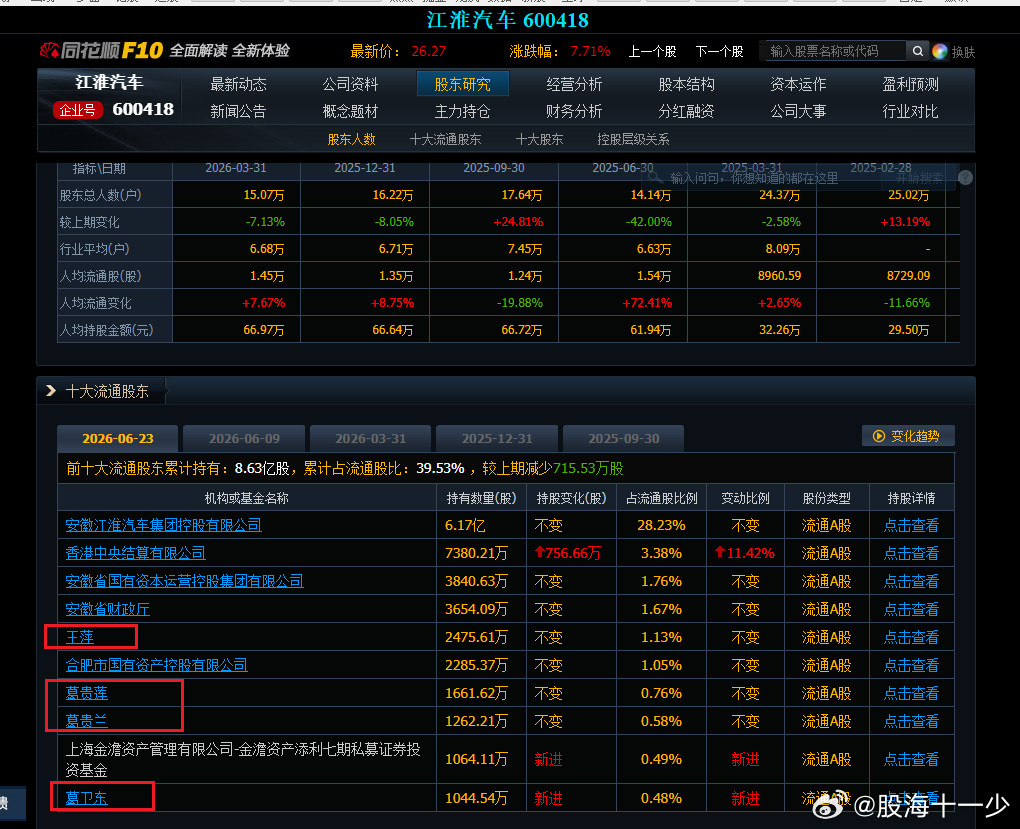This screenshot has height=829, width=1020.
Task: Select the 2026-06-23 date tab
Action: (118, 439)
